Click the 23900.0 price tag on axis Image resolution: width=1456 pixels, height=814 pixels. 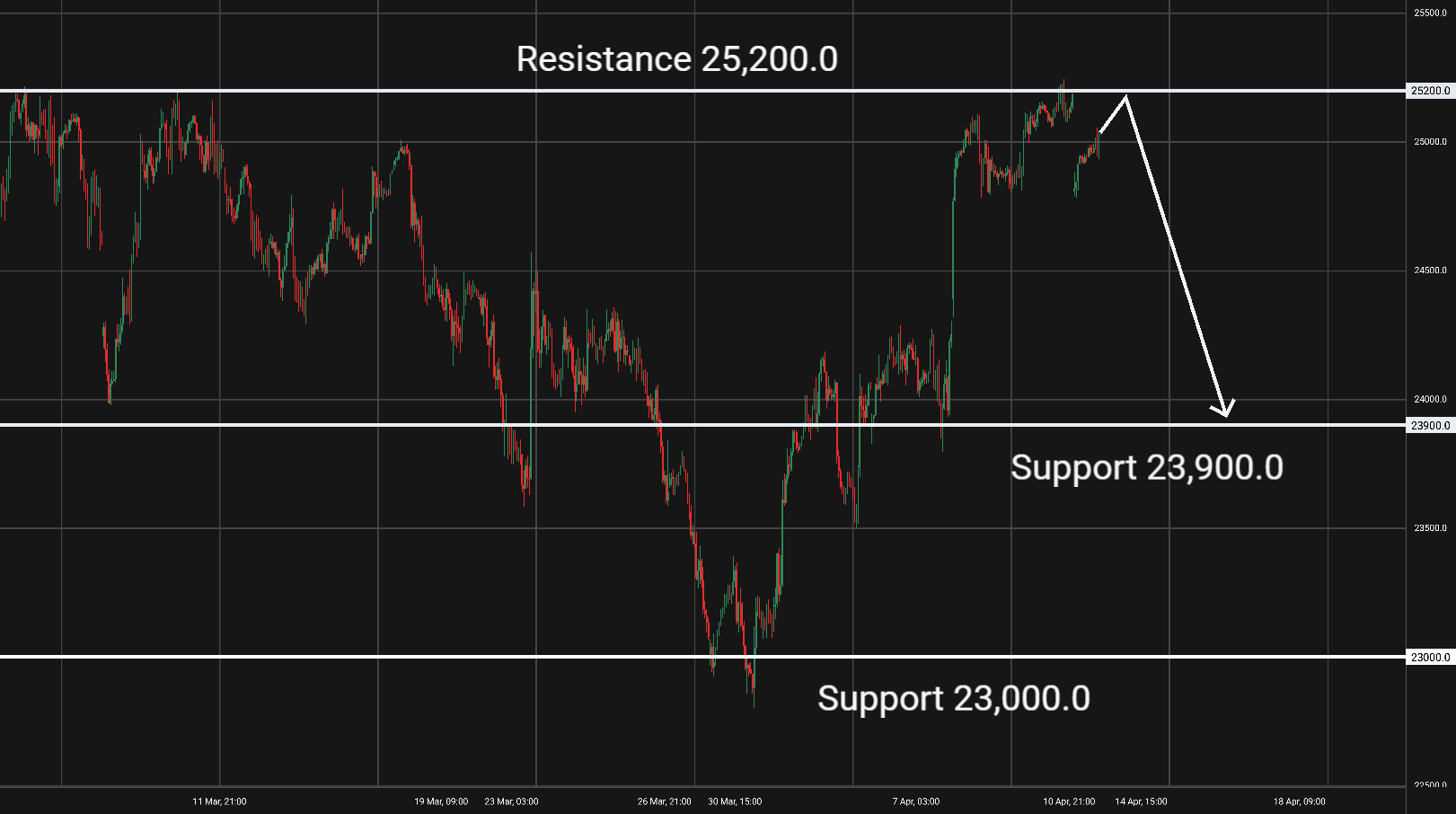click(1430, 426)
